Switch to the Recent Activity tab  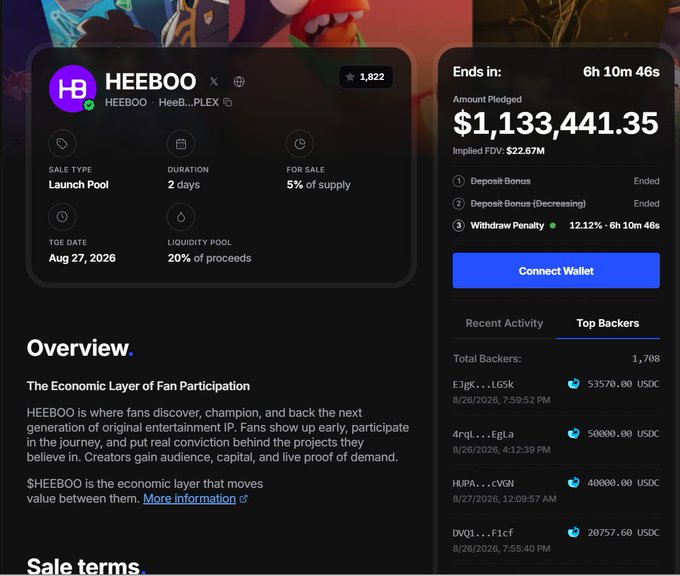click(504, 323)
